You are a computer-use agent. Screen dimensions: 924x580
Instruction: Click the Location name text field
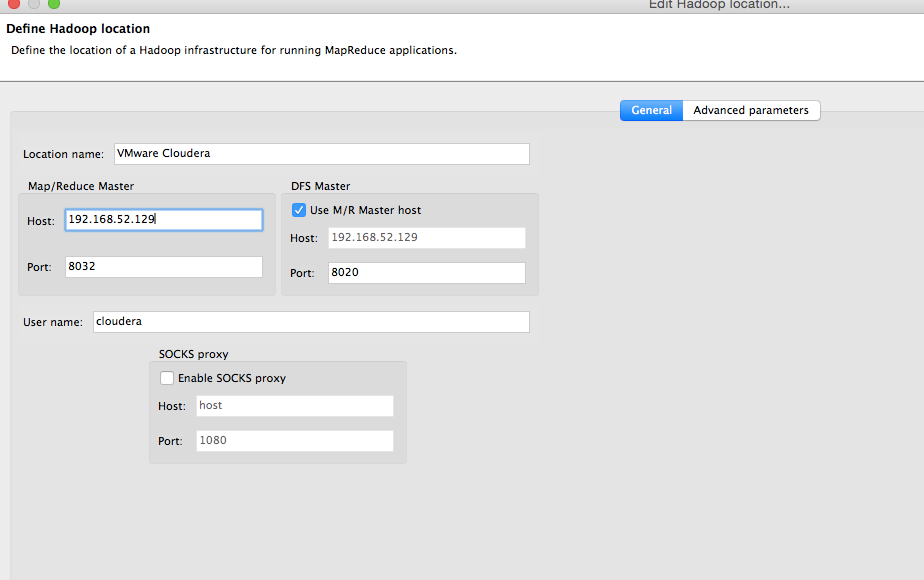tap(321, 154)
